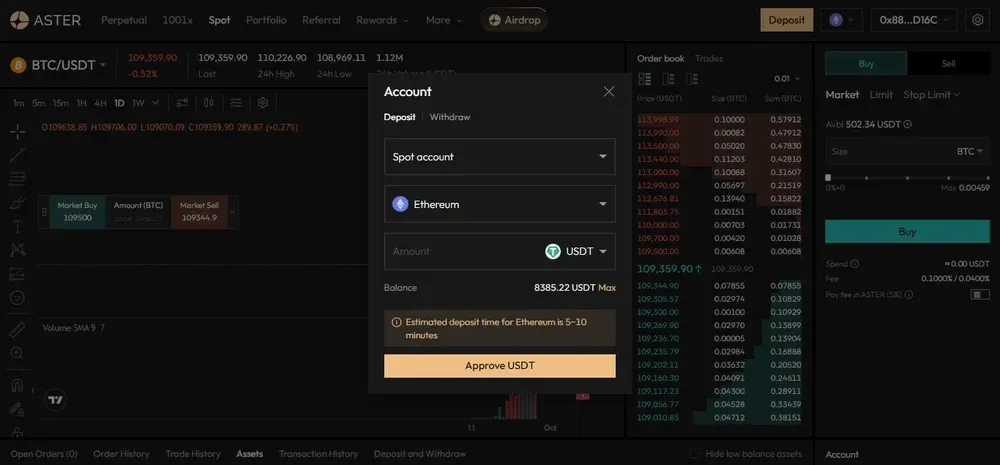Click the Pay fee in ASTER info icon
The height and width of the screenshot is (465, 1000).
tap(909, 295)
